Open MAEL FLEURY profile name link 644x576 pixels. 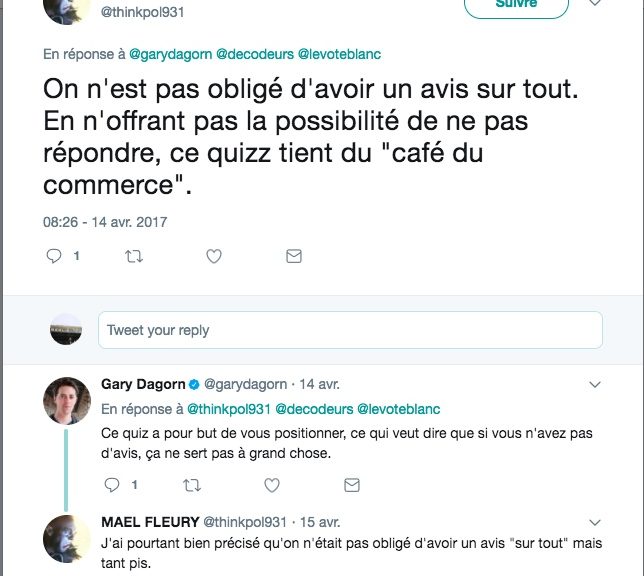tap(149, 522)
